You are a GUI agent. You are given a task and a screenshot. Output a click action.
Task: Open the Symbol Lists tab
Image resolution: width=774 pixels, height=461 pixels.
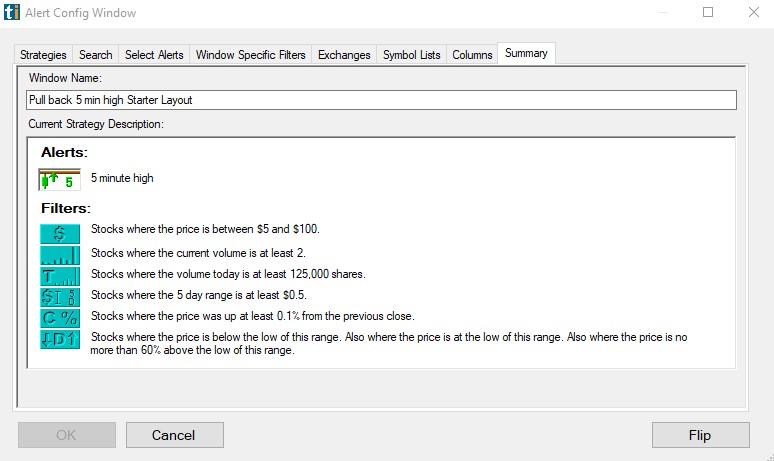click(x=411, y=55)
